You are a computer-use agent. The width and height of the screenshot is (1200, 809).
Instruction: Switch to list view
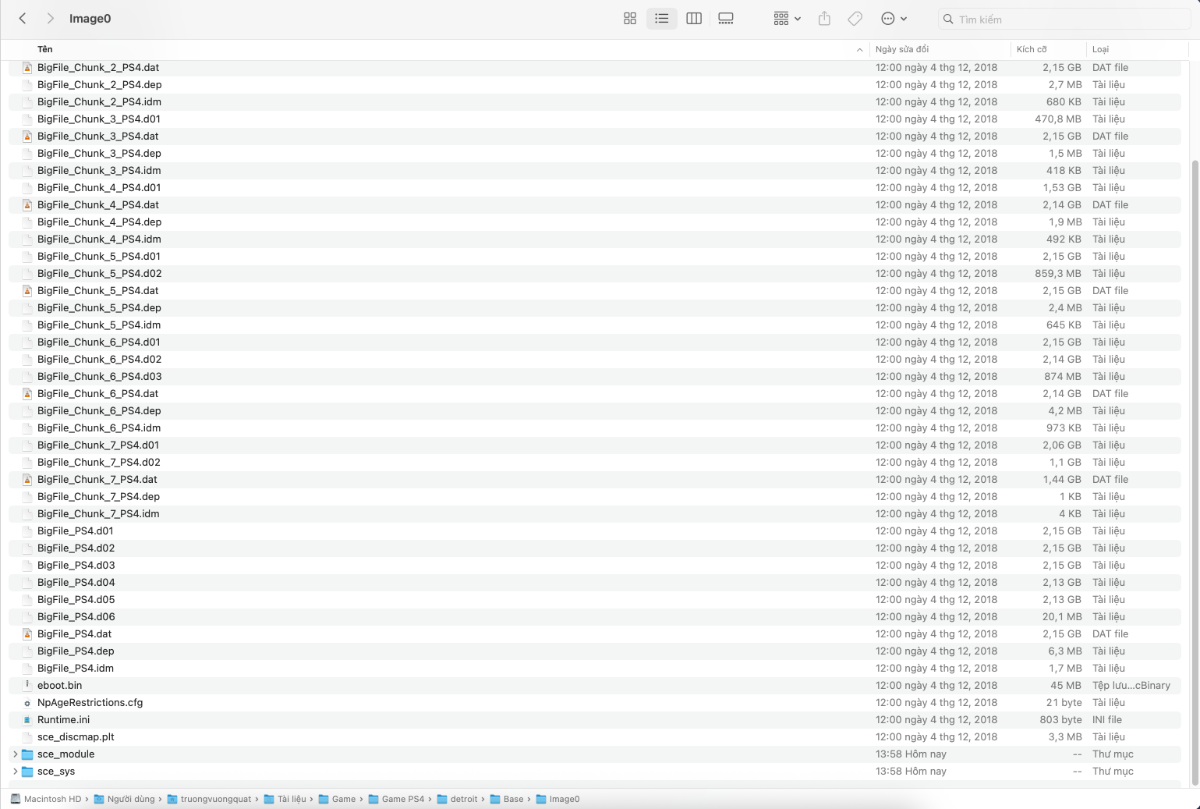tap(661, 19)
